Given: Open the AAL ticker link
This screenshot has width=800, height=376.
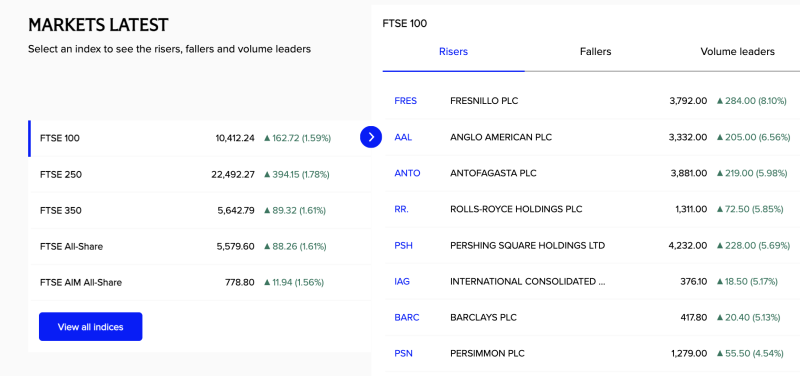Looking at the screenshot, I should click(x=403, y=137).
